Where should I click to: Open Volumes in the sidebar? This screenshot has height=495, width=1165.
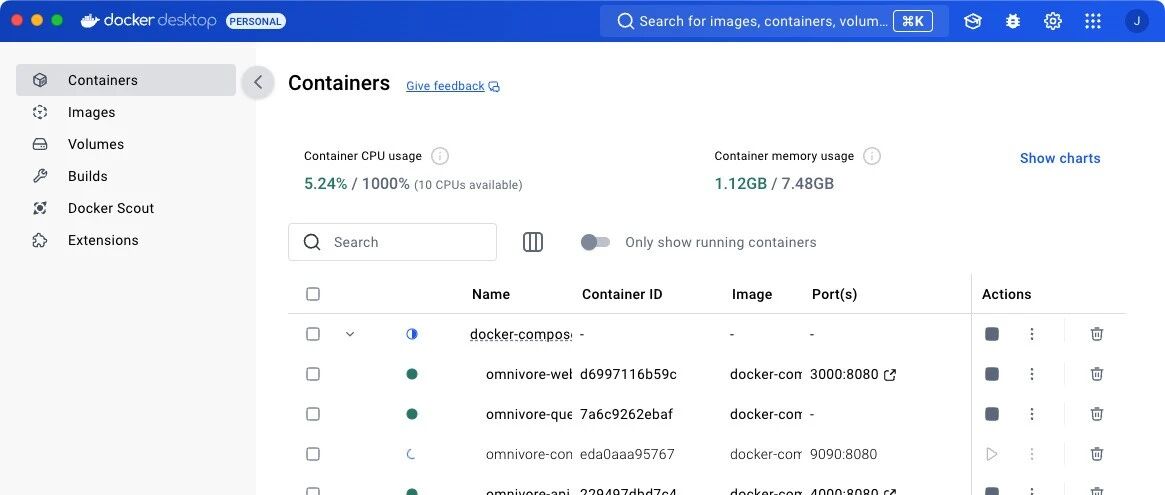pyautogui.click(x=126, y=144)
